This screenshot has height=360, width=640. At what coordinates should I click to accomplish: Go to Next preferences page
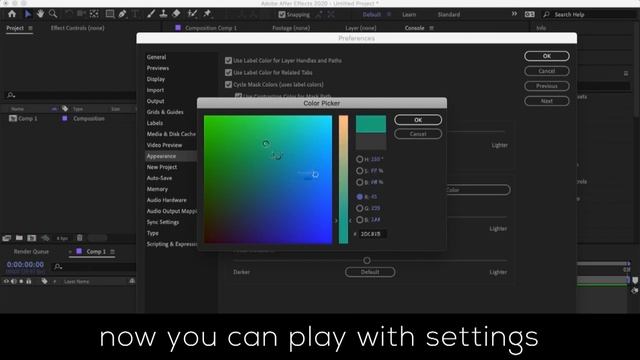tap(547, 101)
